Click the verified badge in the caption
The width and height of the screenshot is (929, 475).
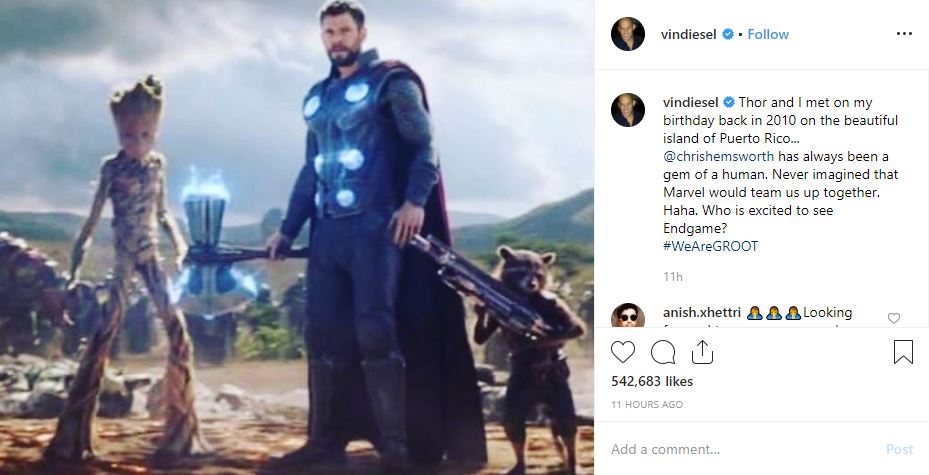[729, 102]
